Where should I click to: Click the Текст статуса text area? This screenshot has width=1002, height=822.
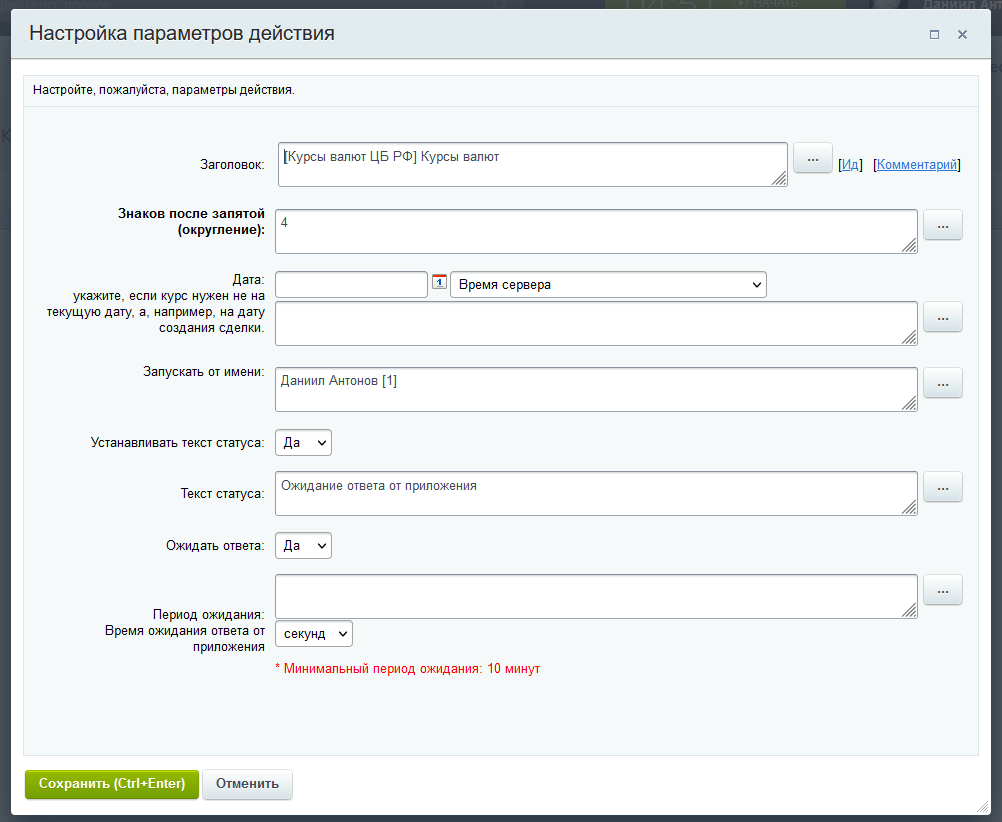pyautogui.click(x=595, y=493)
